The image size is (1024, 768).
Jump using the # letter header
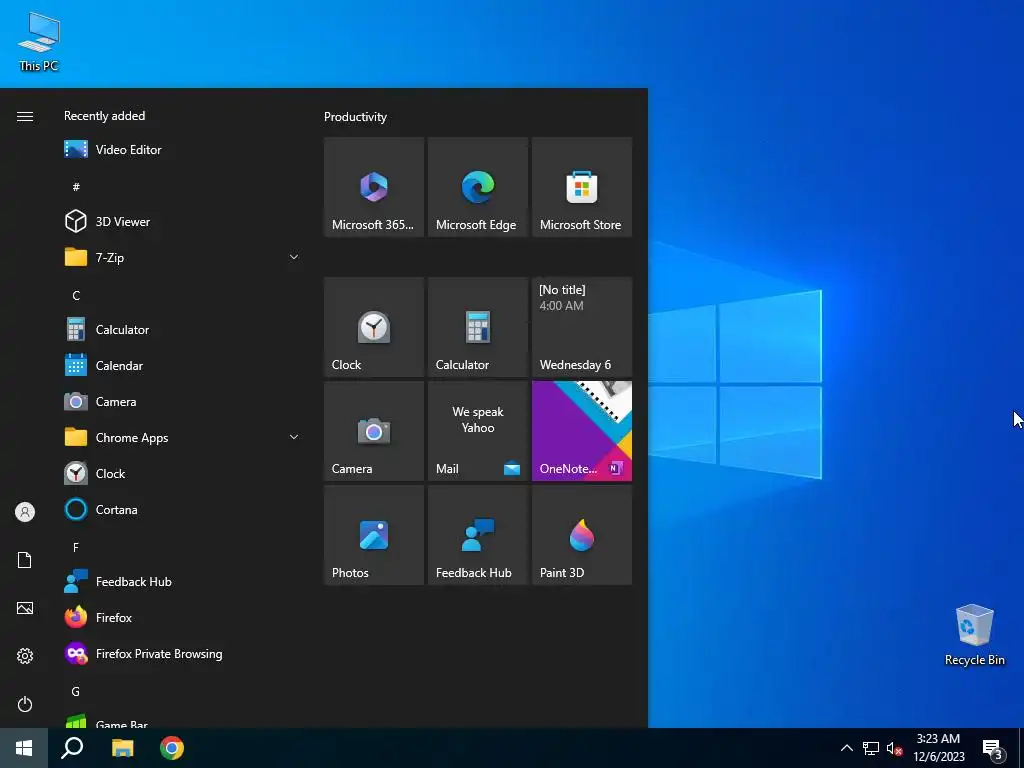point(76,187)
